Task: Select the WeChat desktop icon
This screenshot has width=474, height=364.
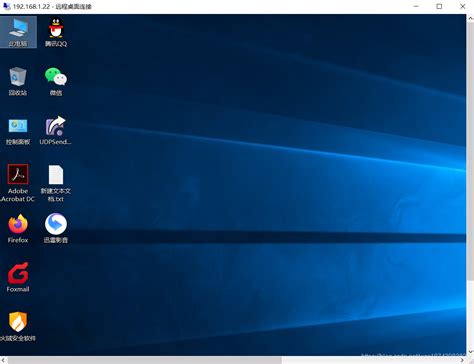Action: [x=56, y=81]
